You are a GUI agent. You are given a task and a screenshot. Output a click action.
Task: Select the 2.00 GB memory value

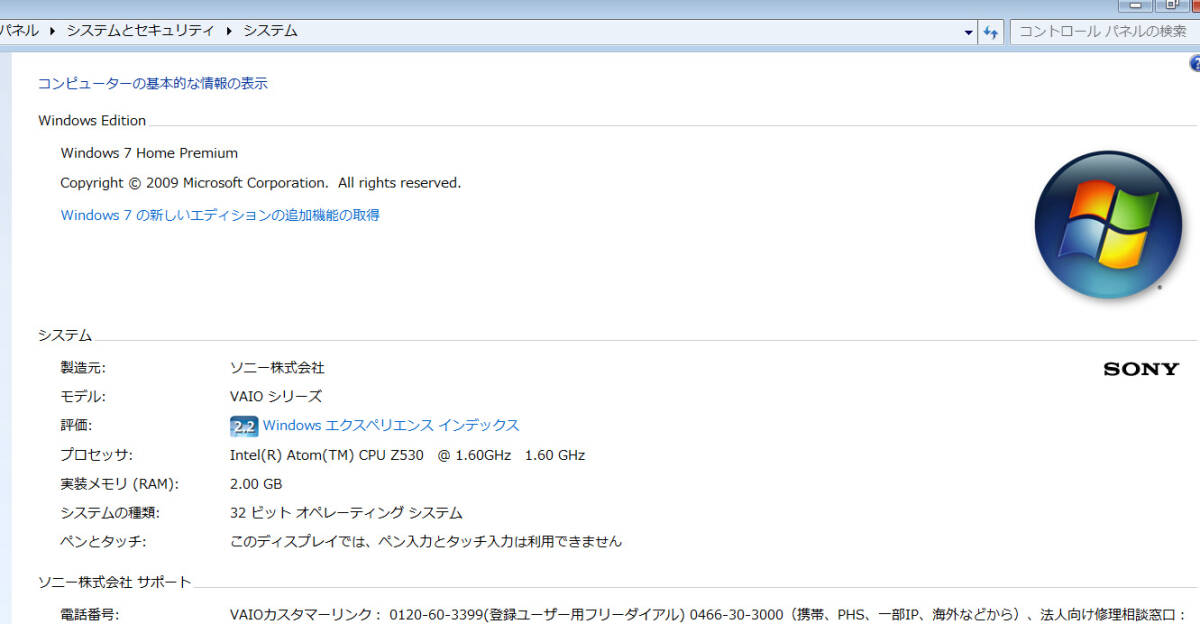coord(256,484)
